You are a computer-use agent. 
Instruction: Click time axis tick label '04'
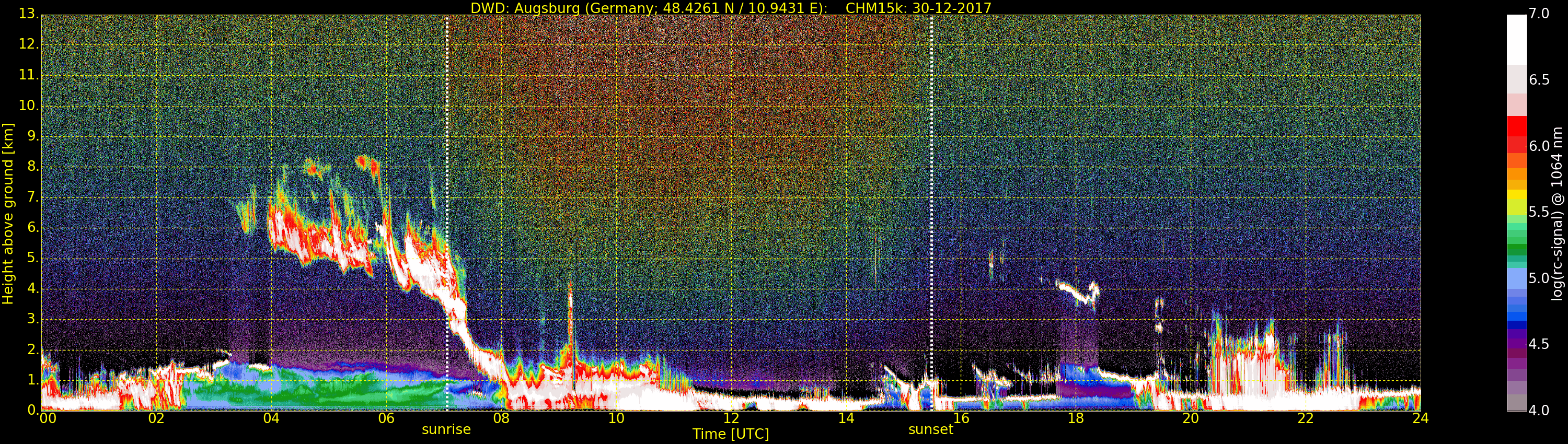[271, 418]
